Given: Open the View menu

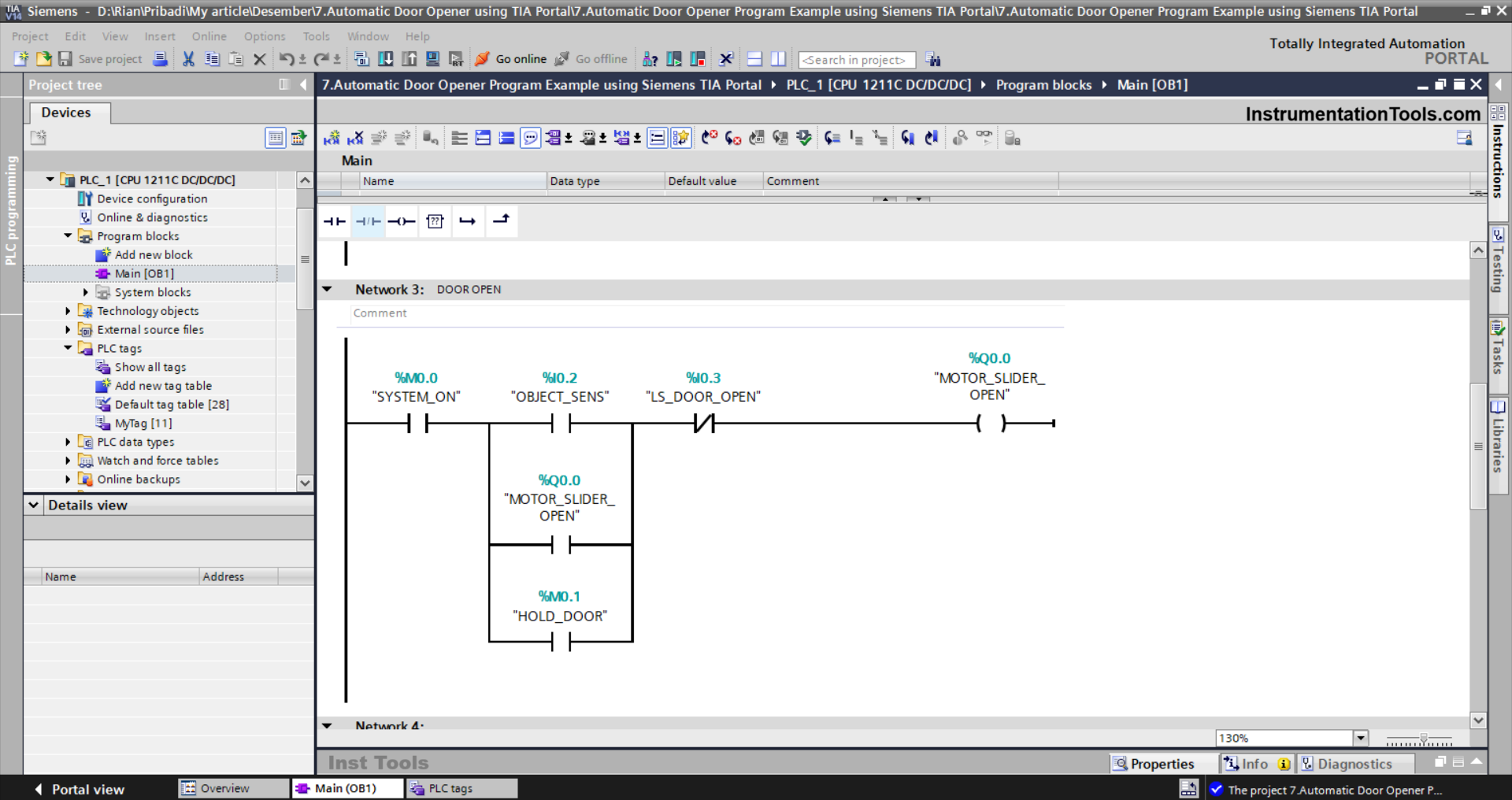Looking at the screenshot, I should 115,36.
